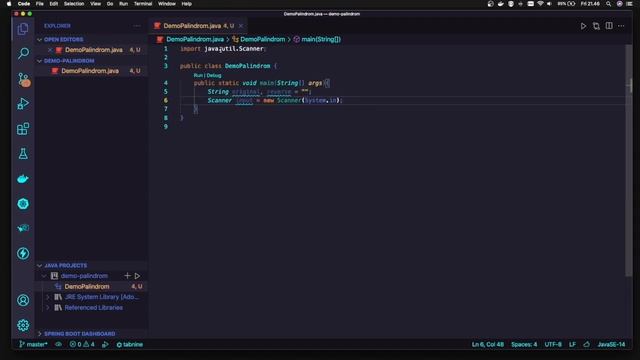Open macOS Spotlight search icon
This screenshot has width=640, height=360.
609,4
